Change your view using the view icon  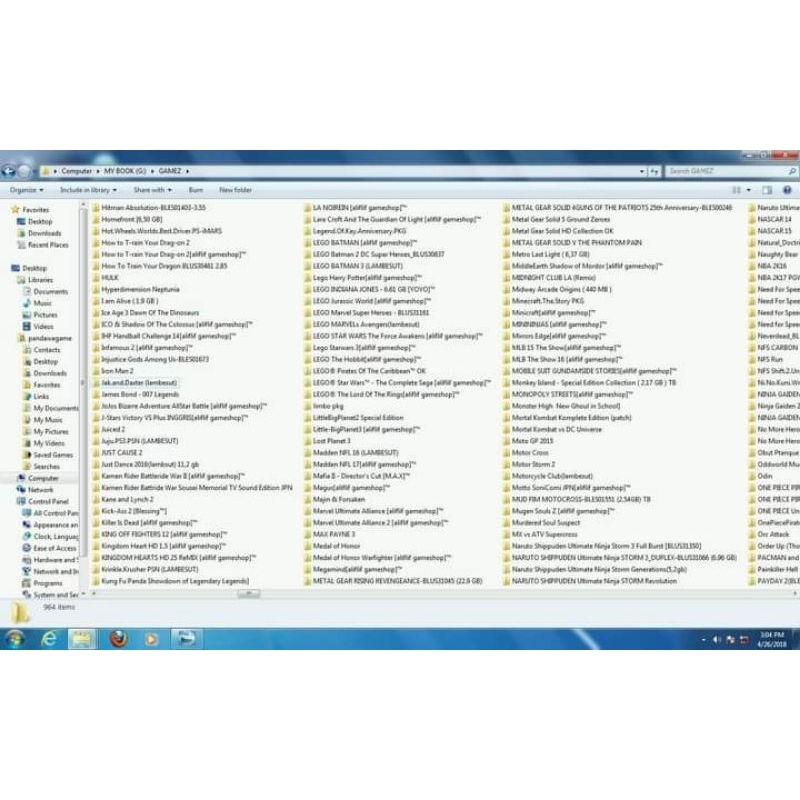point(737,190)
